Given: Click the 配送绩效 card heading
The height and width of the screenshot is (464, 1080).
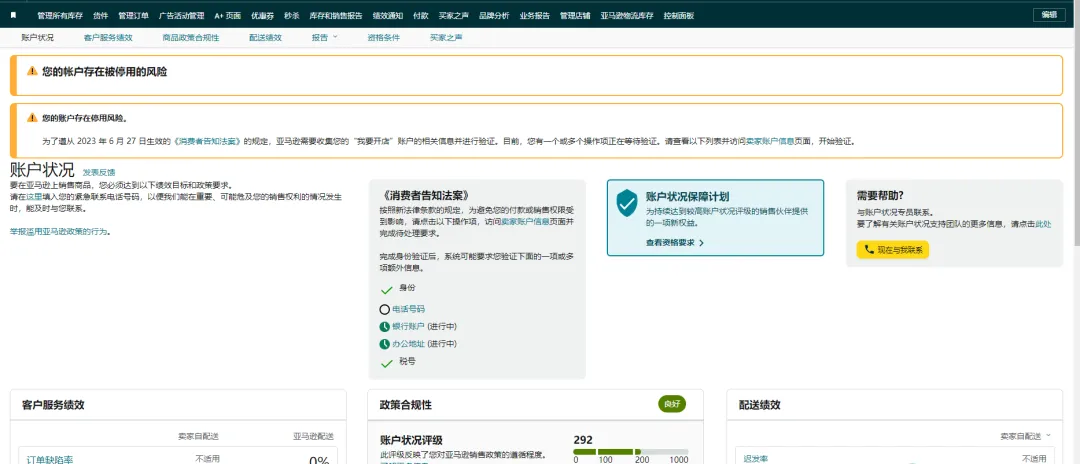Looking at the screenshot, I should (x=760, y=405).
